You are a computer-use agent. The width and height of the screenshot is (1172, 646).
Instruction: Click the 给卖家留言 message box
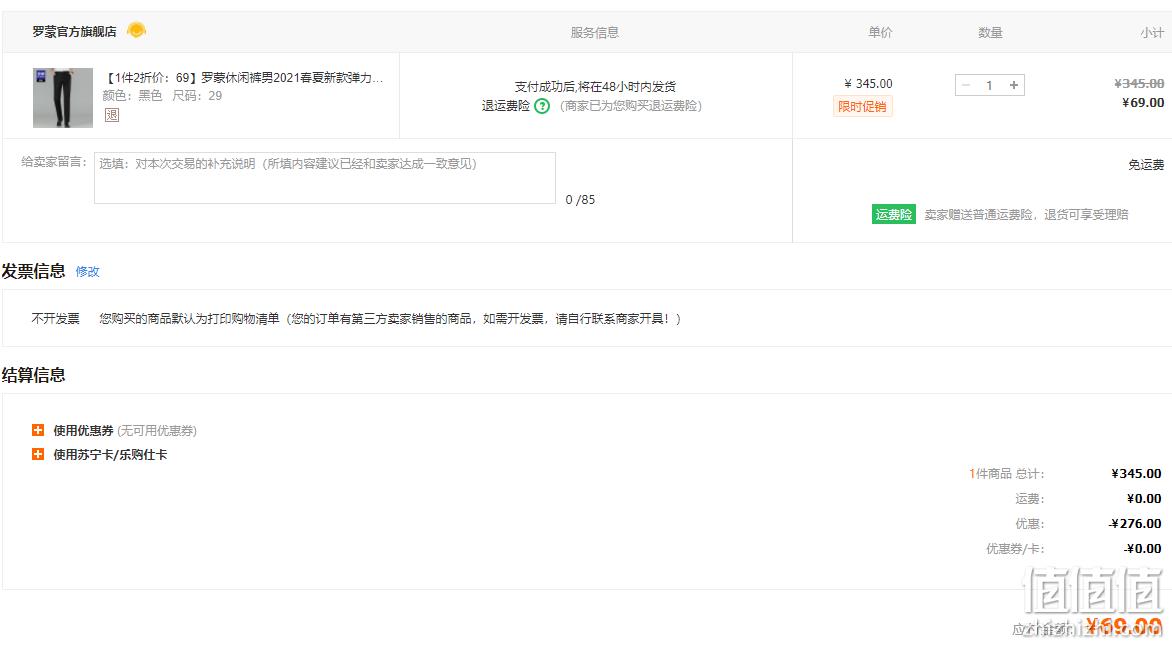click(x=324, y=178)
